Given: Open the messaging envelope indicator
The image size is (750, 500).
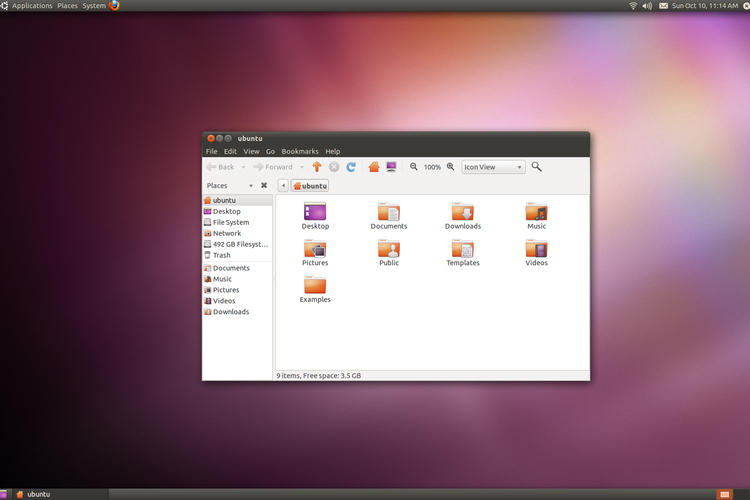Looking at the screenshot, I should coord(663,6).
